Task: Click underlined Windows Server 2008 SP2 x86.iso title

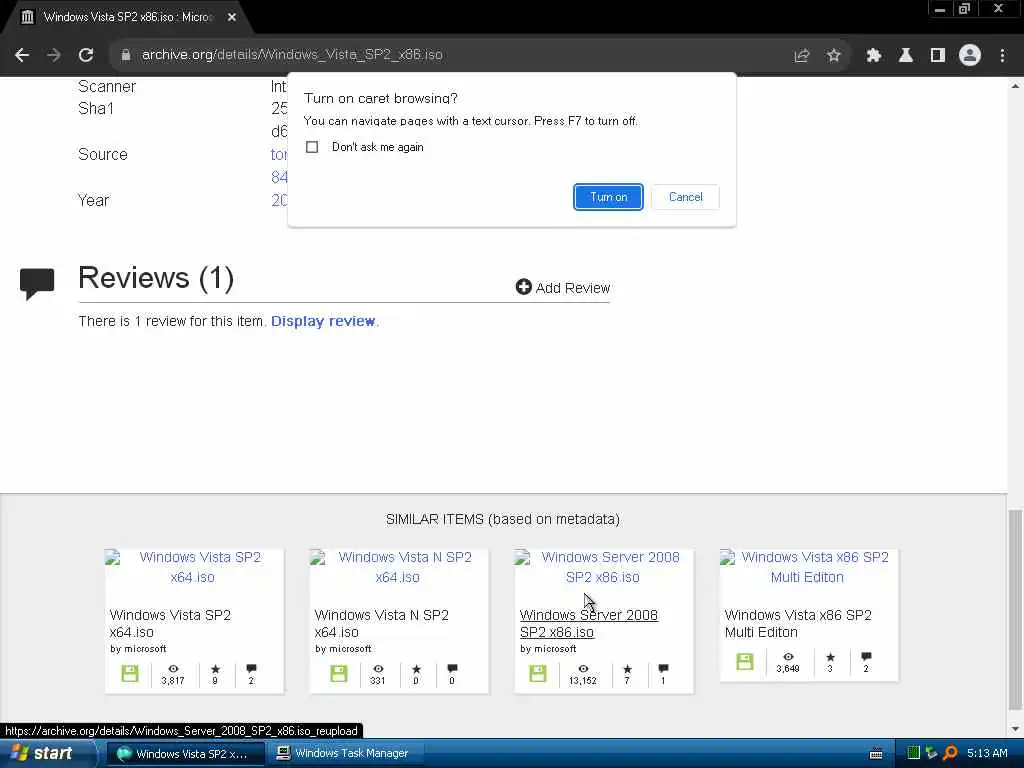Action: [588, 624]
